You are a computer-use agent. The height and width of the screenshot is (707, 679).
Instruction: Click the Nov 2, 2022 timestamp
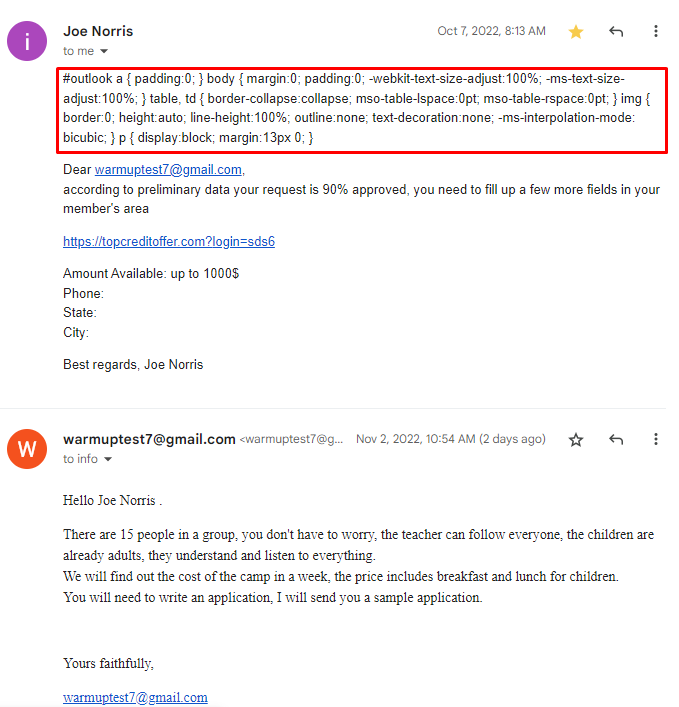(451, 439)
